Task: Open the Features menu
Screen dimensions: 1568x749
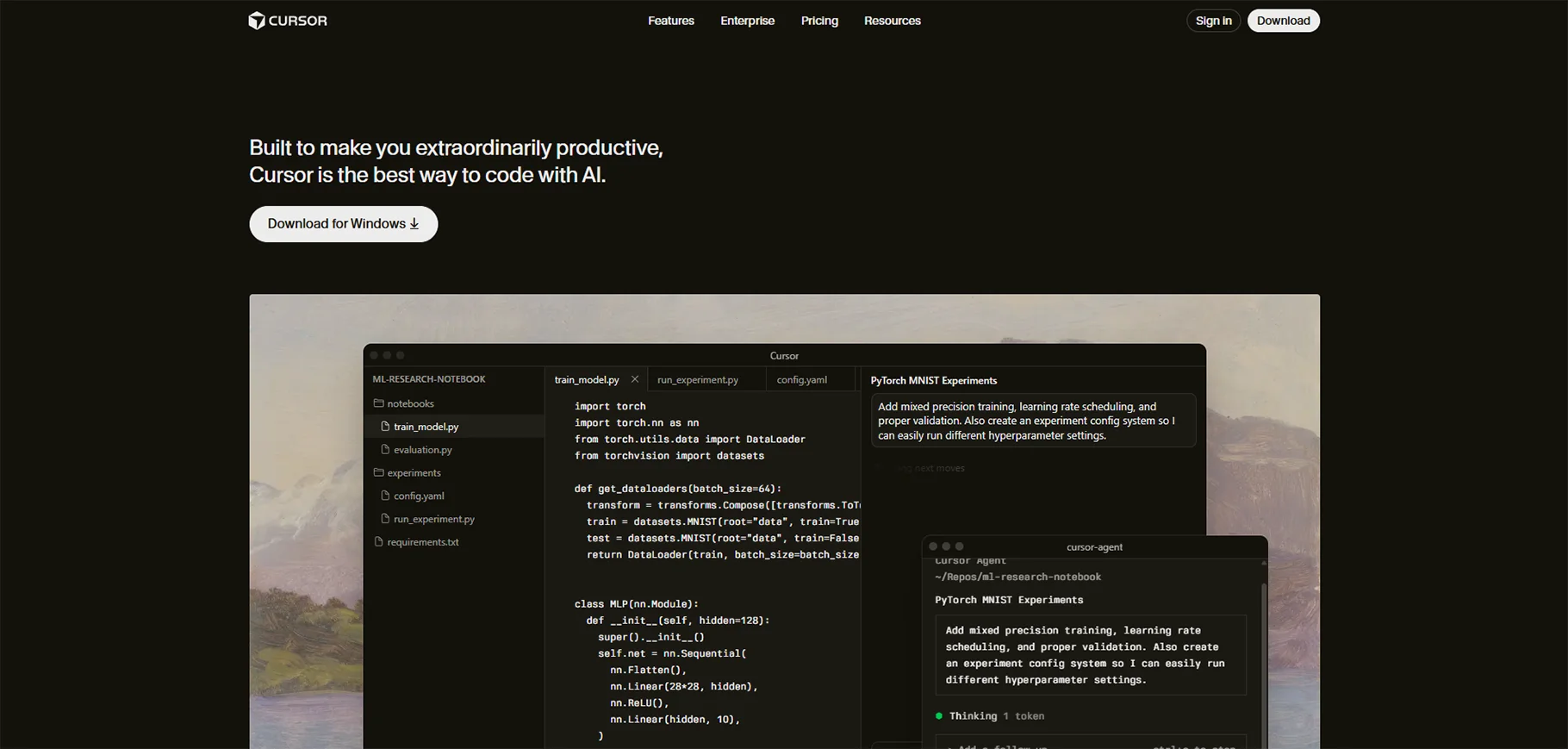Action: (670, 21)
